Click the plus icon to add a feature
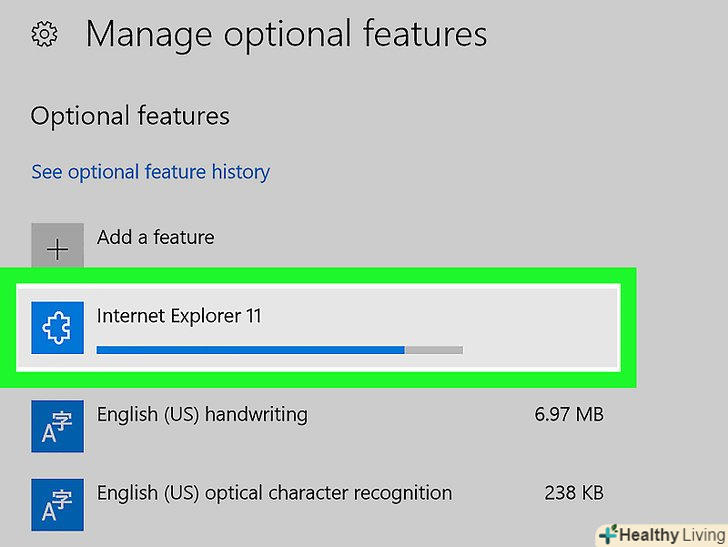 click(x=57, y=247)
